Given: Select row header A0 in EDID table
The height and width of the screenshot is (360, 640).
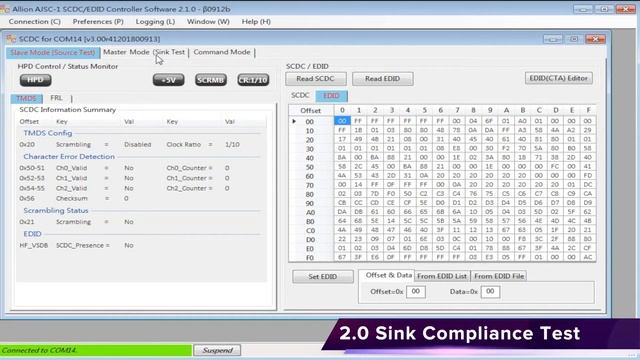Looking at the screenshot, I should coord(310,213).
